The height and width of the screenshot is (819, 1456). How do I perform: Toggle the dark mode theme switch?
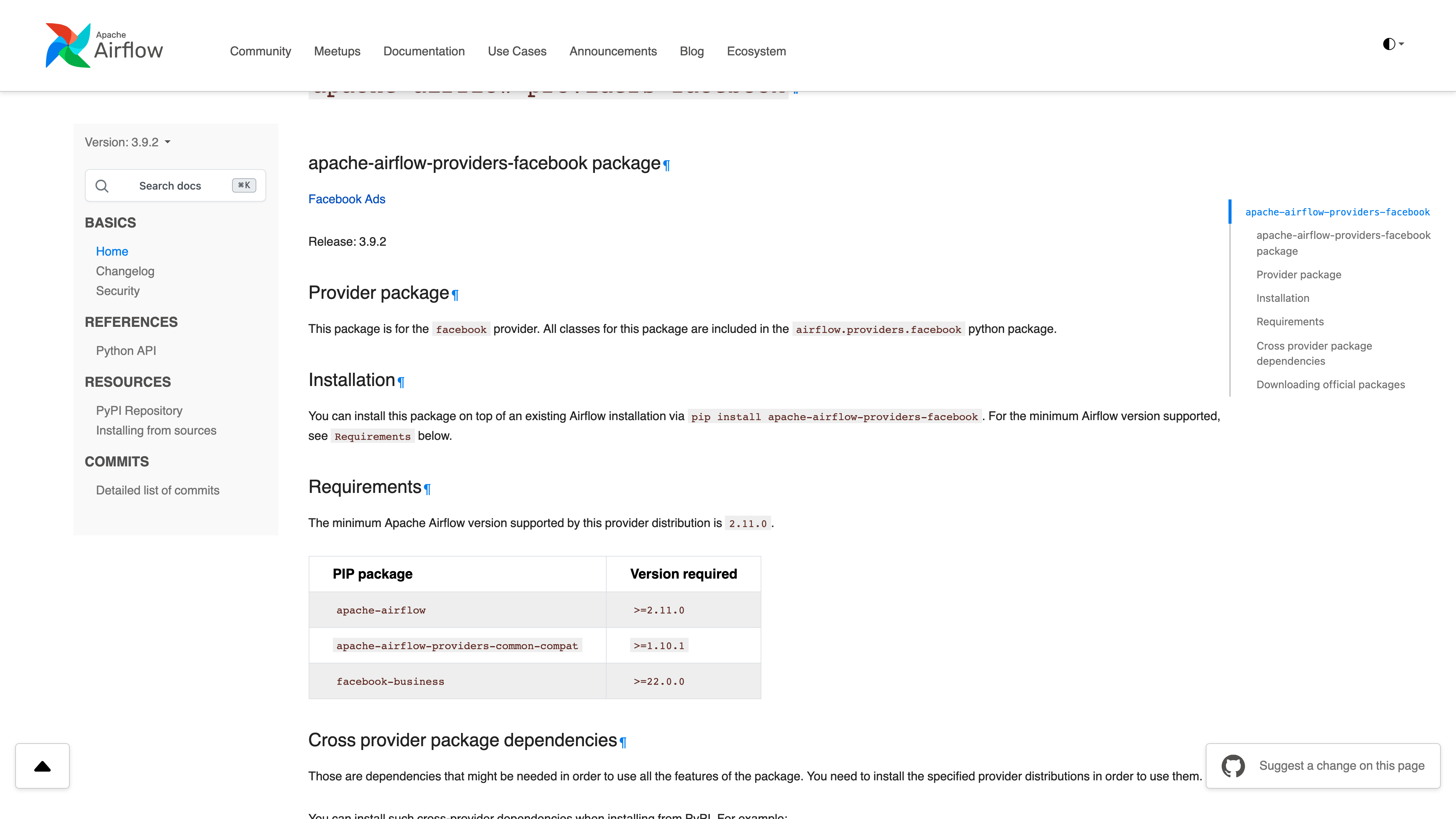[x=1389, y=44]
